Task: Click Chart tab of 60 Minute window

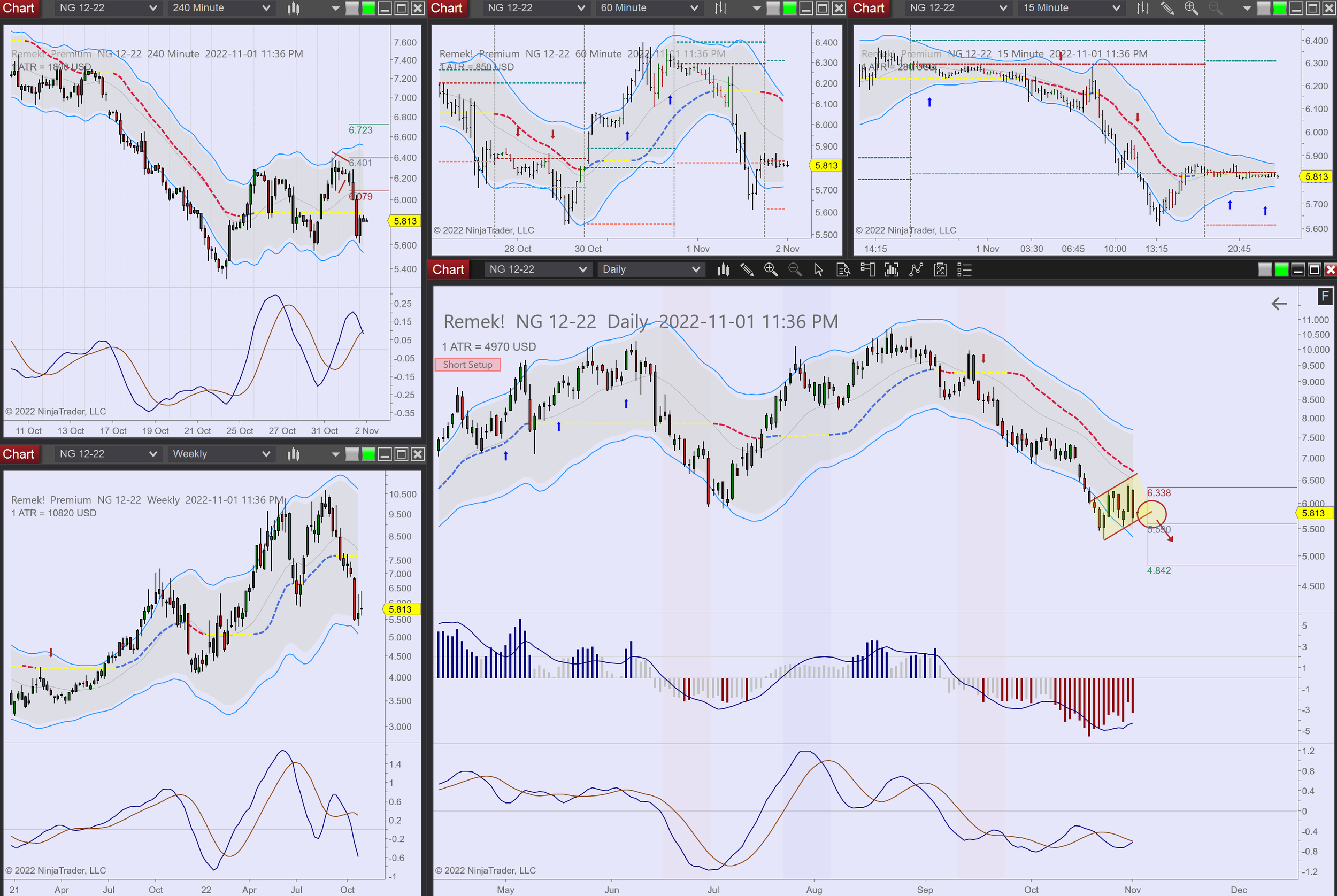Action: (x=447, y=8)
